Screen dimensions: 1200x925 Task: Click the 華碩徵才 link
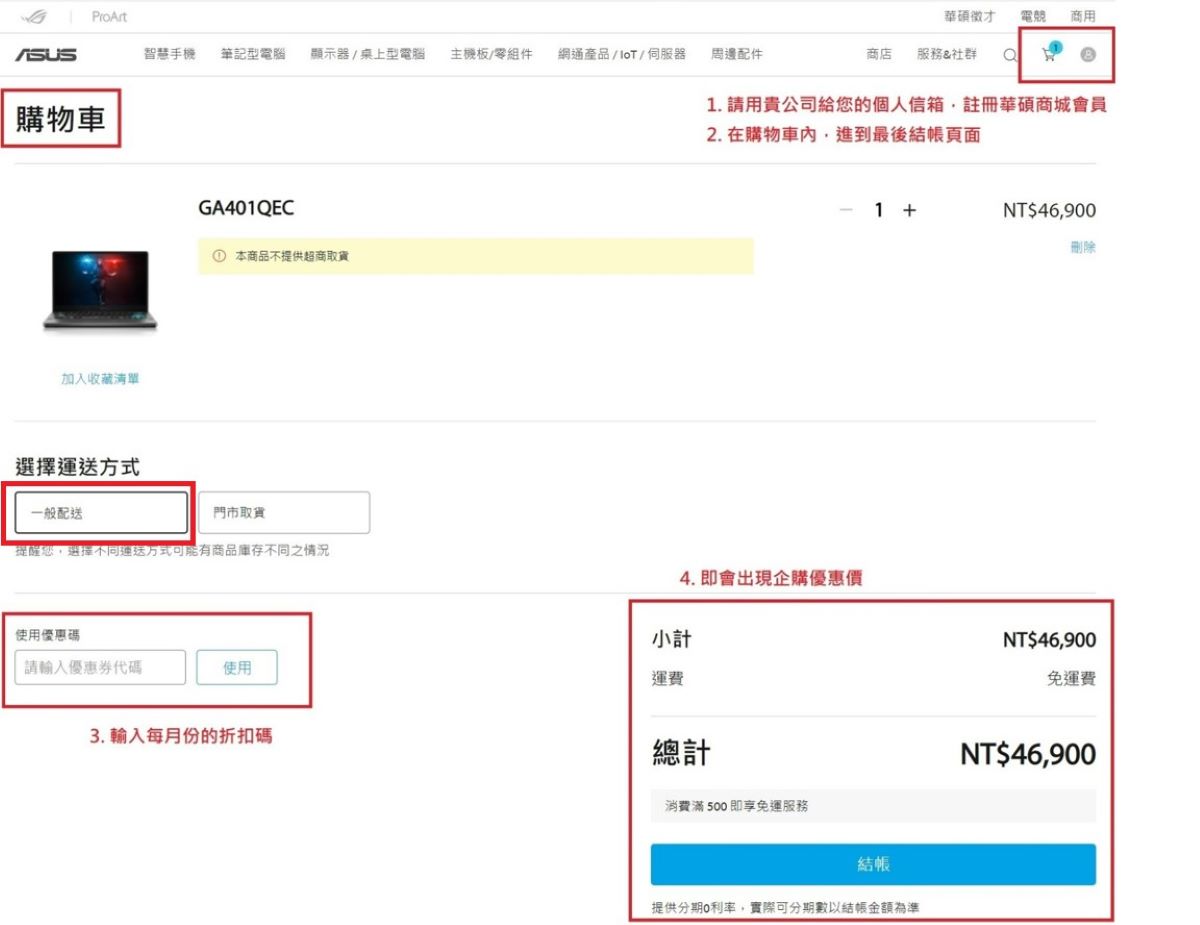(969, 17)
